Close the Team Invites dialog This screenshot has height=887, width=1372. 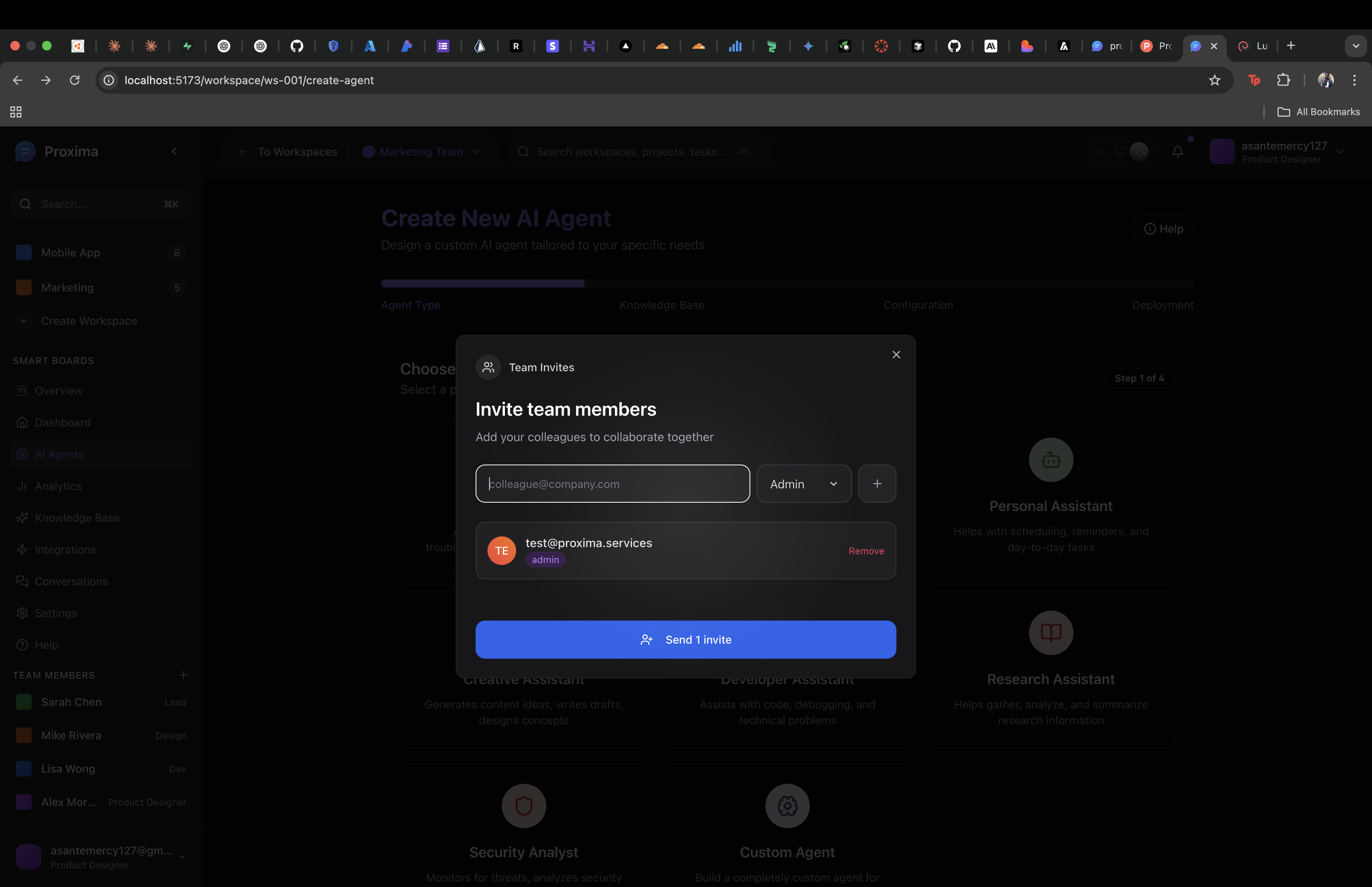pos(896,355)
